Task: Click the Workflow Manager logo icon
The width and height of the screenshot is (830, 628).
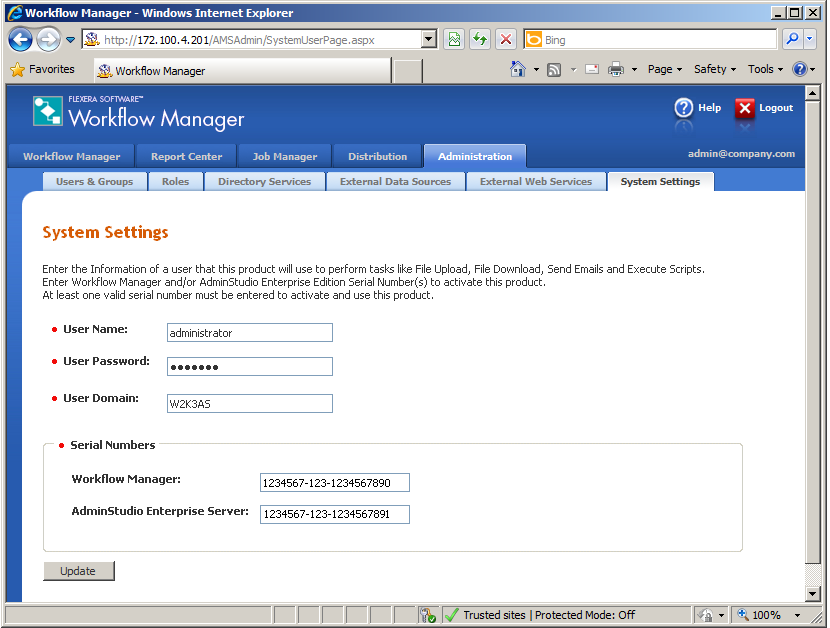Action: (x=47, y=111)
